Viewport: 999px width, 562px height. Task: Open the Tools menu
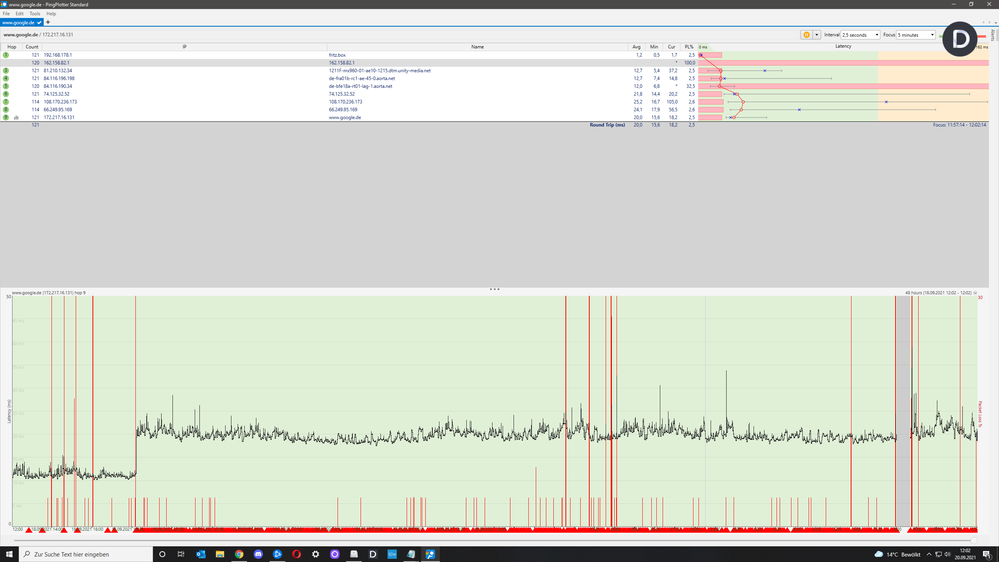pyautogui.click(x=35, y=13)
